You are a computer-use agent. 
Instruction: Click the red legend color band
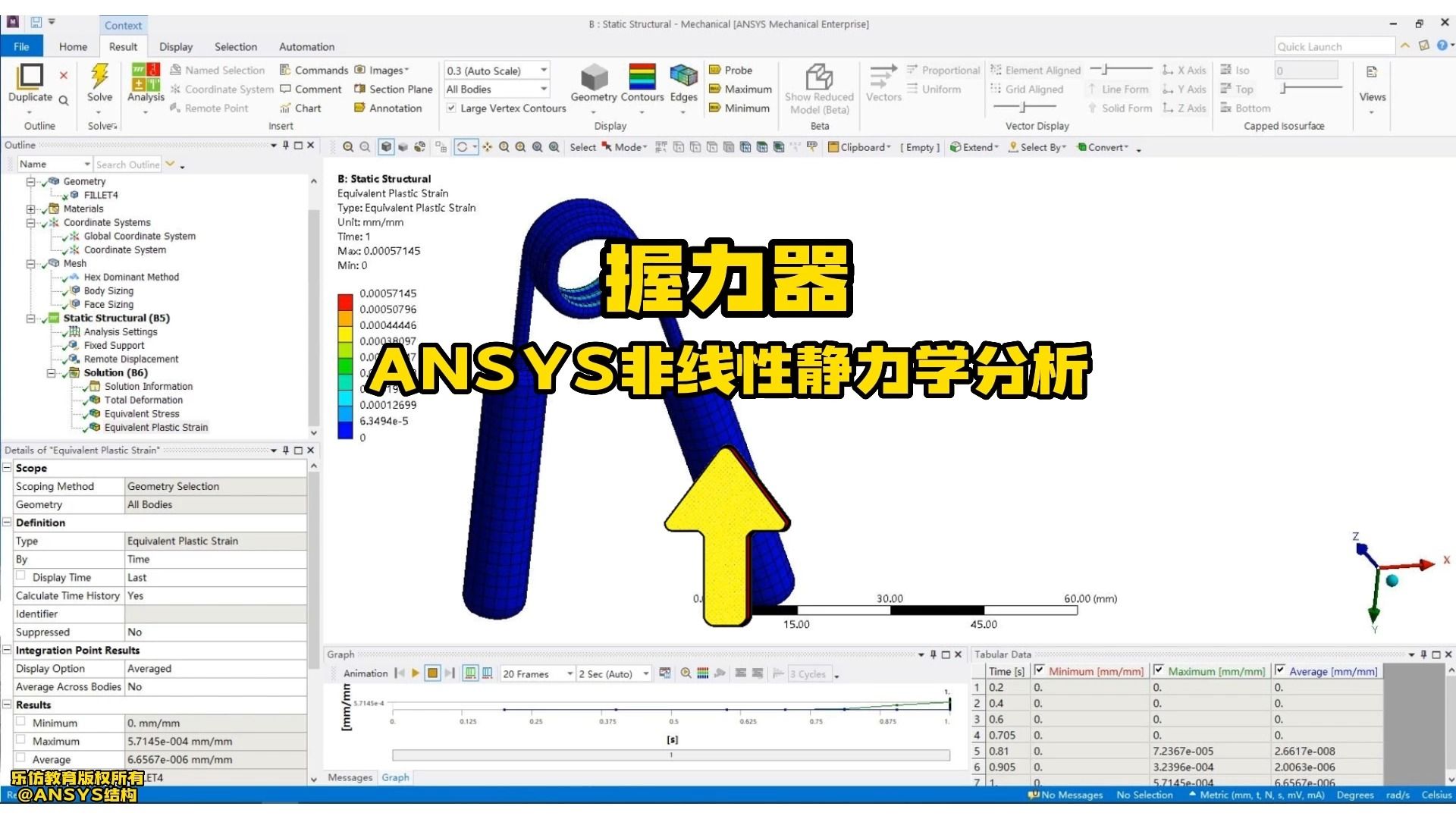(345, 302)
